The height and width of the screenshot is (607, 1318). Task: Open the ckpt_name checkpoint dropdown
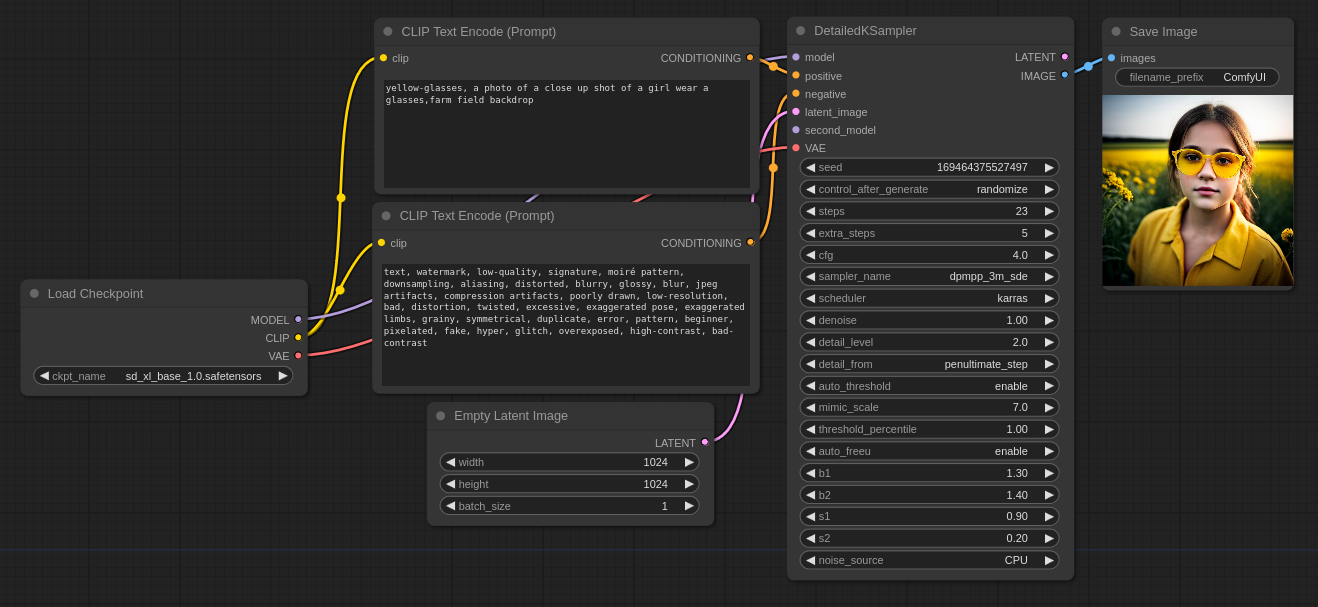163,376
